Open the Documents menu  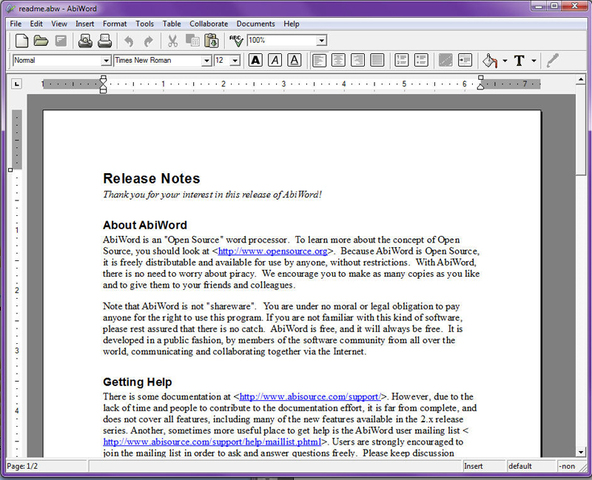click(x=256, y=24)
